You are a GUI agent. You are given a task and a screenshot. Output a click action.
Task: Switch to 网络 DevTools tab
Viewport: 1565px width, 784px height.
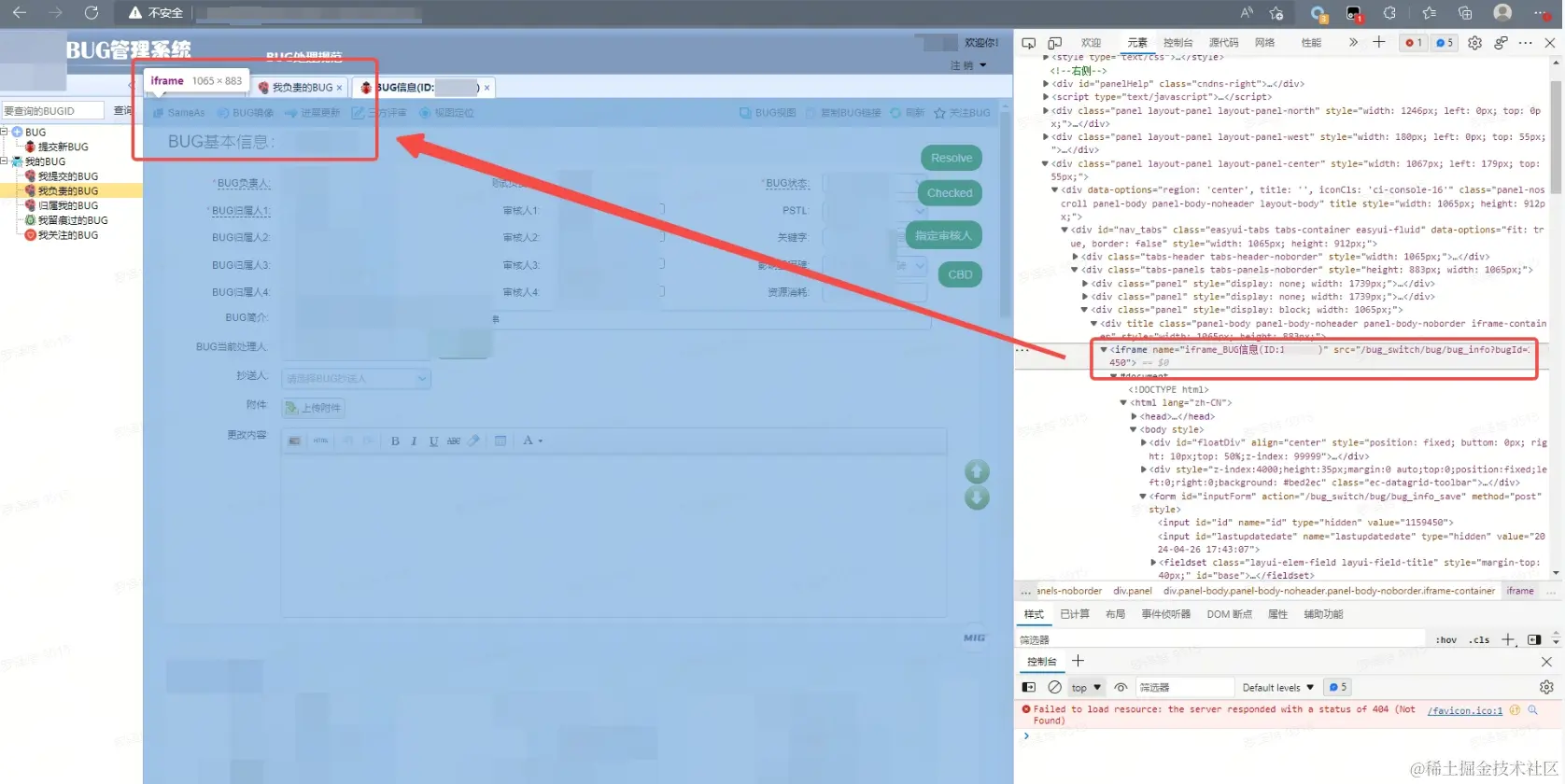(x=1264, y=43)
